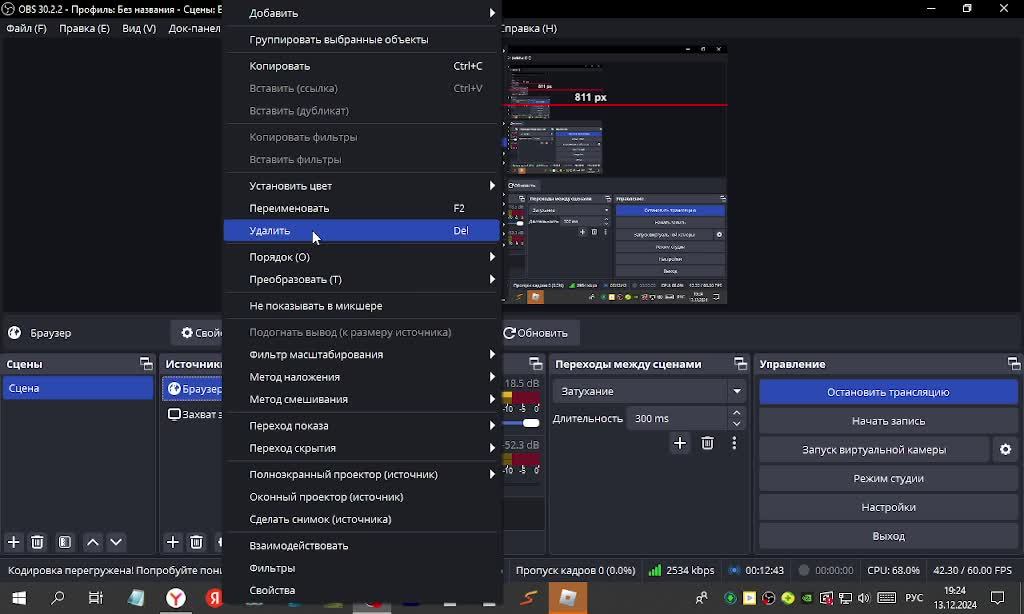This screenshot has width=1024, height=614.
Task: Open the volume tray icon
Action: (864, 598)
